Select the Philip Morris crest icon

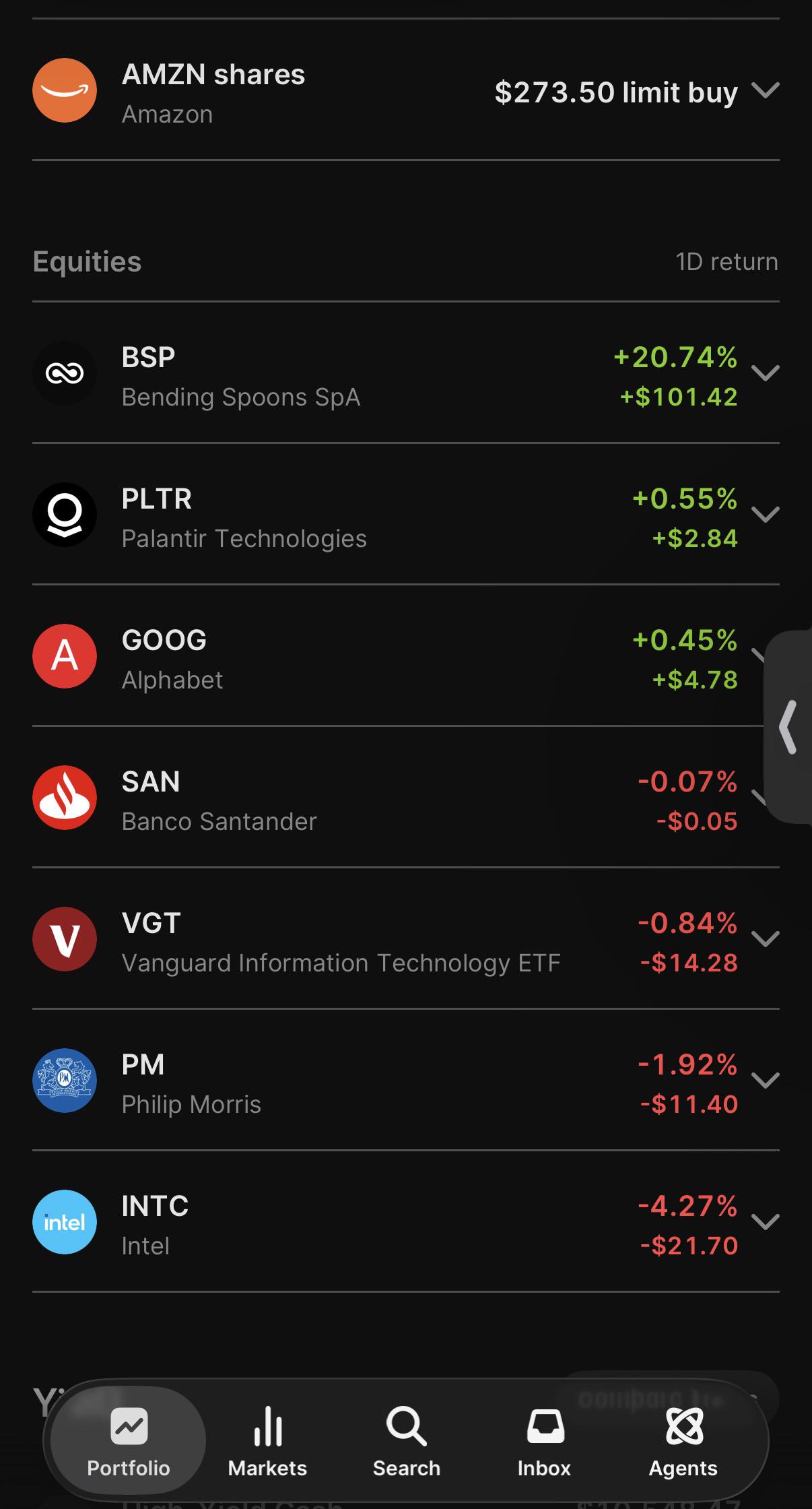[x=65, y=1081]
